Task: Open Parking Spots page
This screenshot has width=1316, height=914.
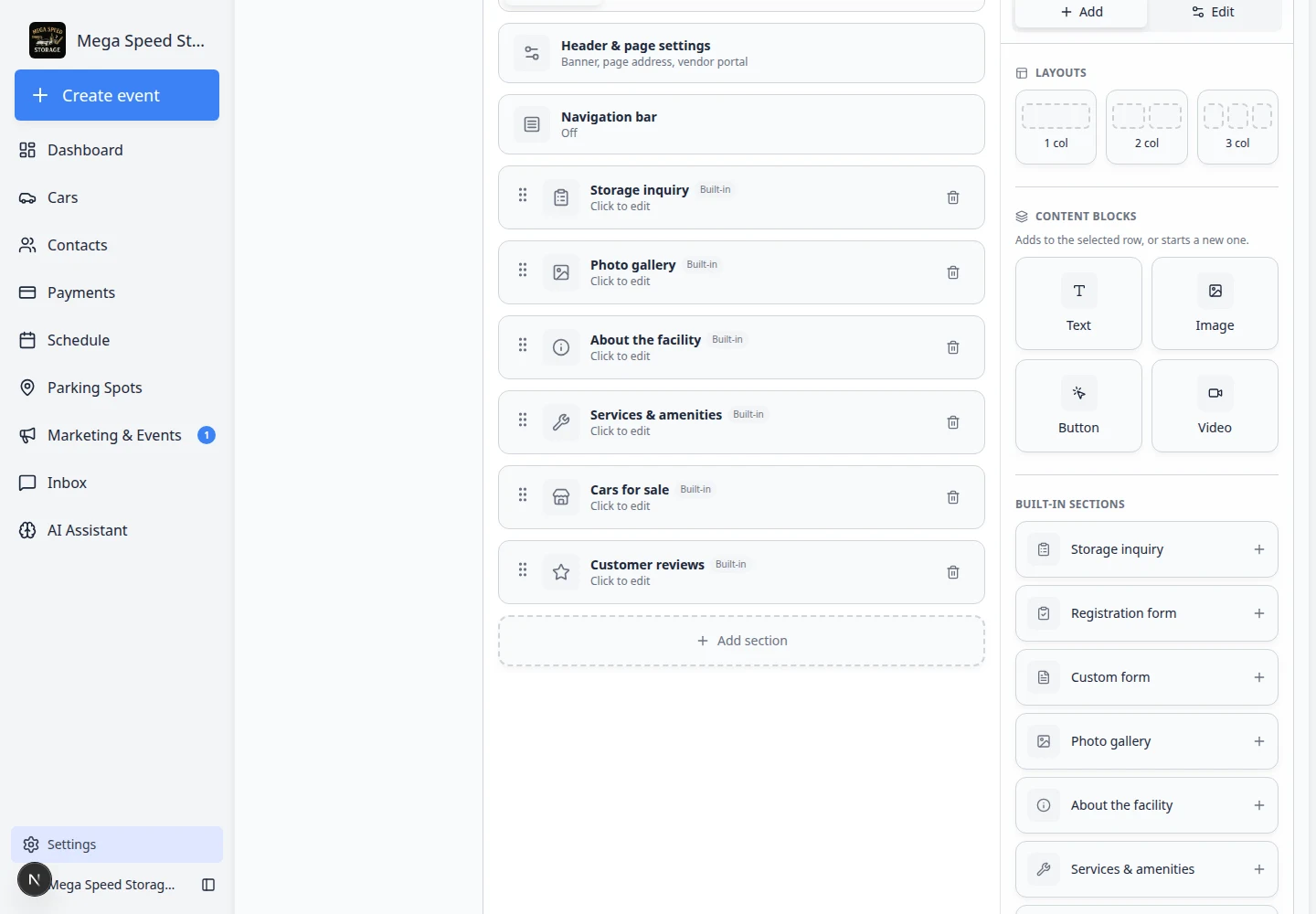Action: [117, 388]
